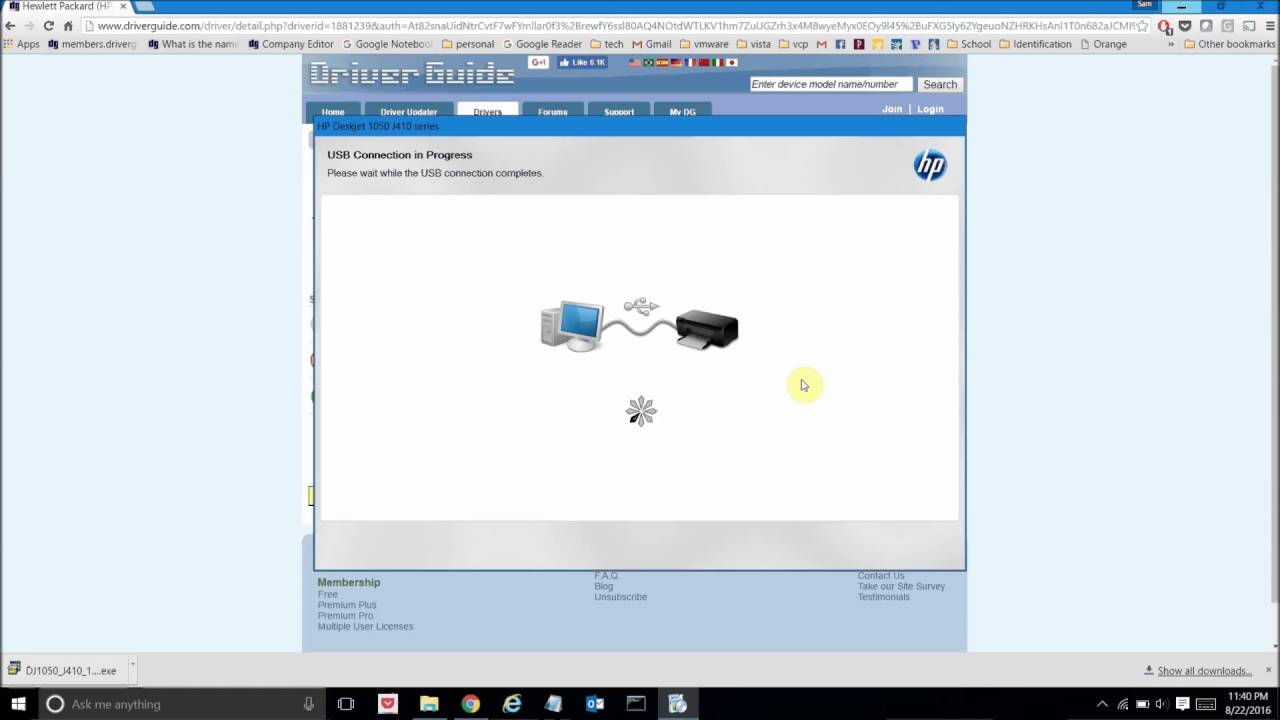Open the Apps bookmarks shortcut
The width and height of the screenshot is (1280, 720).
tap(21, 44)
